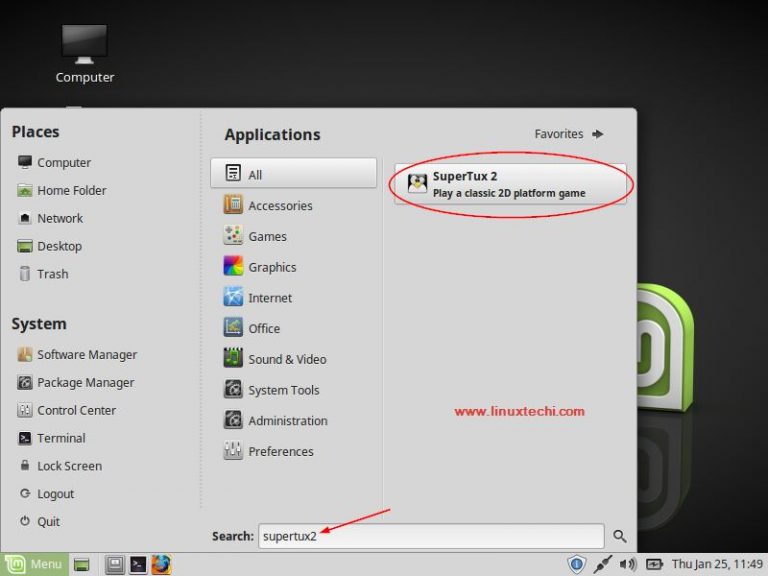Screen dimensions: 768x576
Task: Click the Games category icon
Action: [x=233, y=236]
